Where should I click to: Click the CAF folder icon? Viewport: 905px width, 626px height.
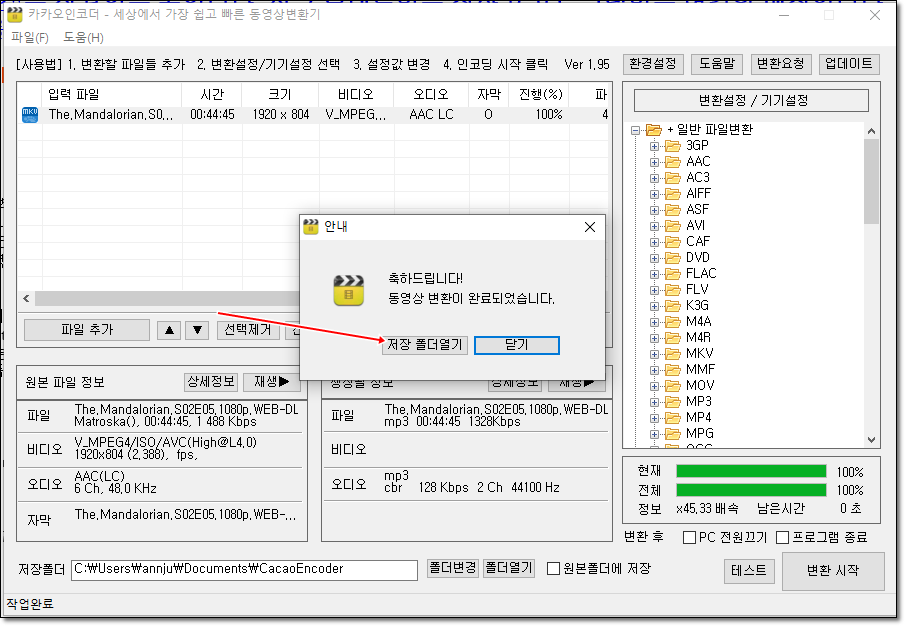[x=672, y=242]
